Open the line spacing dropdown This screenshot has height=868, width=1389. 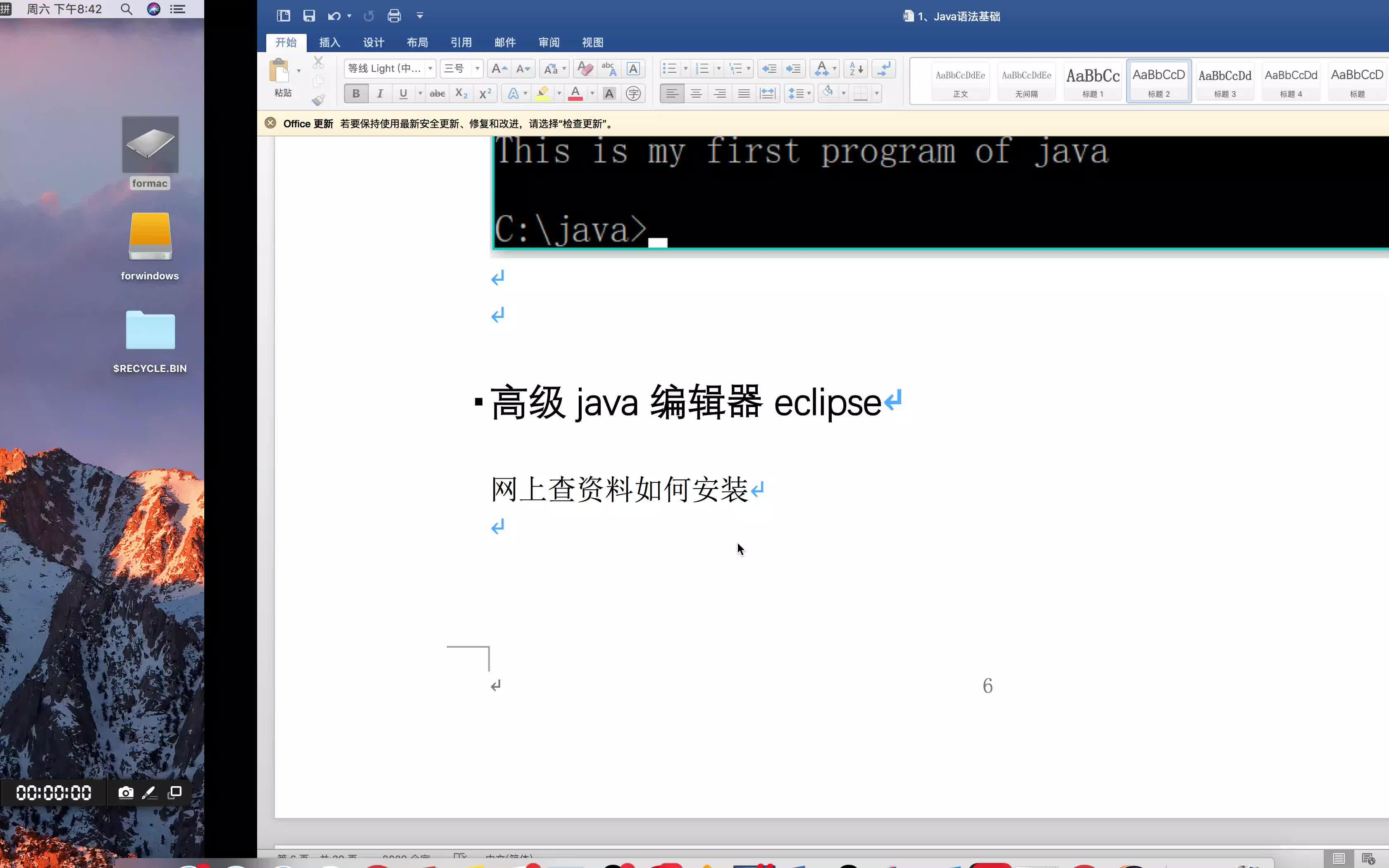click(799, 93)
